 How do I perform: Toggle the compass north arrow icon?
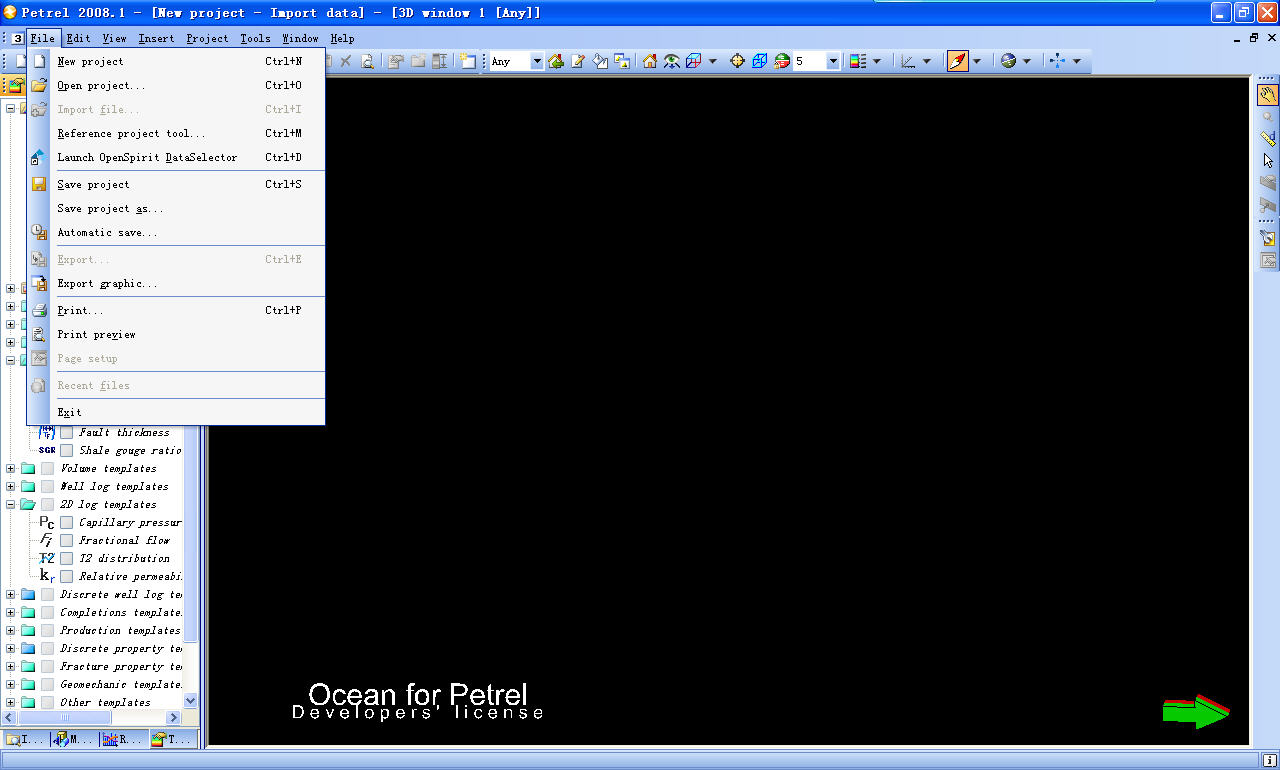pyautogui.click(x=958, y=61)
